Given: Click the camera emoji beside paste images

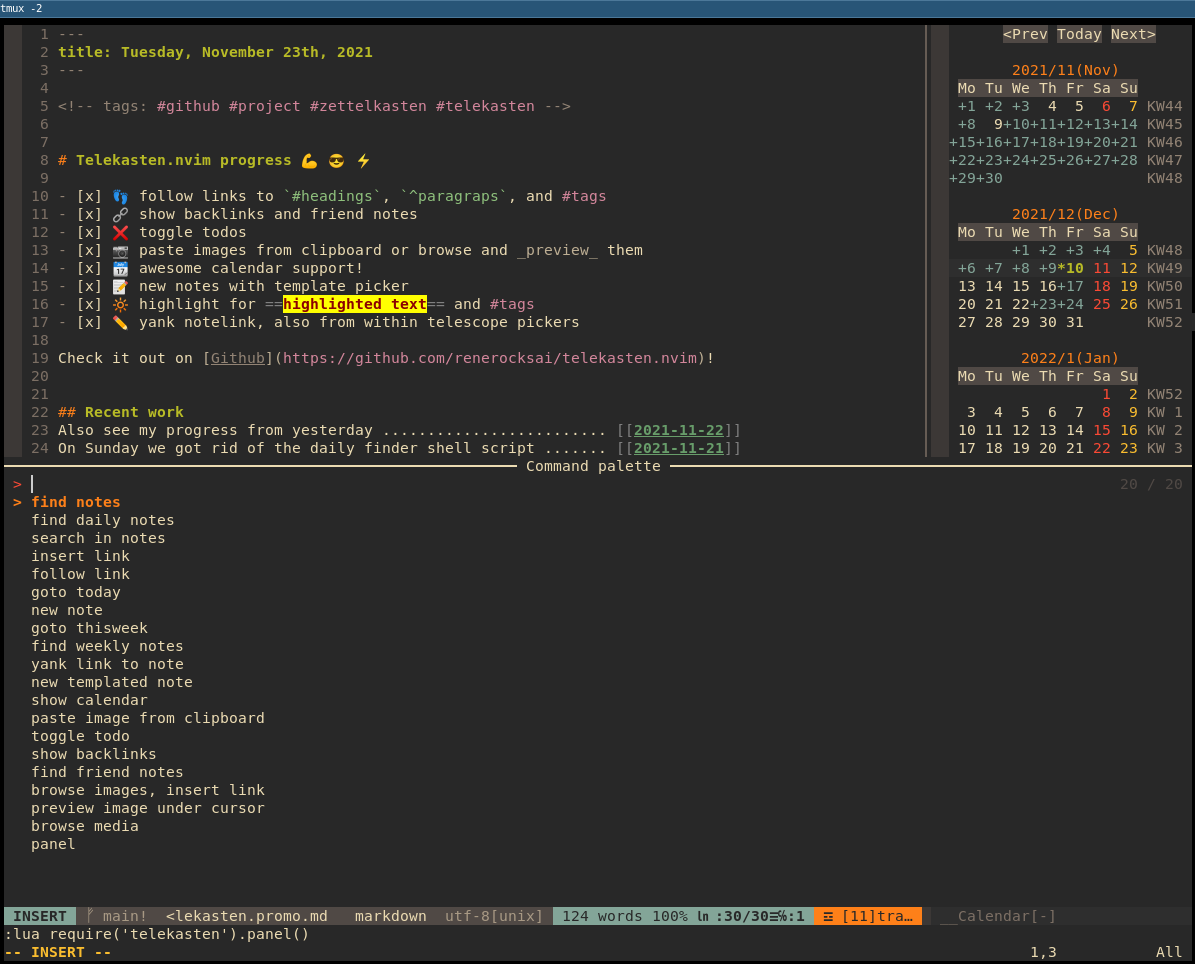Looking at the screenshot, I should click(121, 250).
